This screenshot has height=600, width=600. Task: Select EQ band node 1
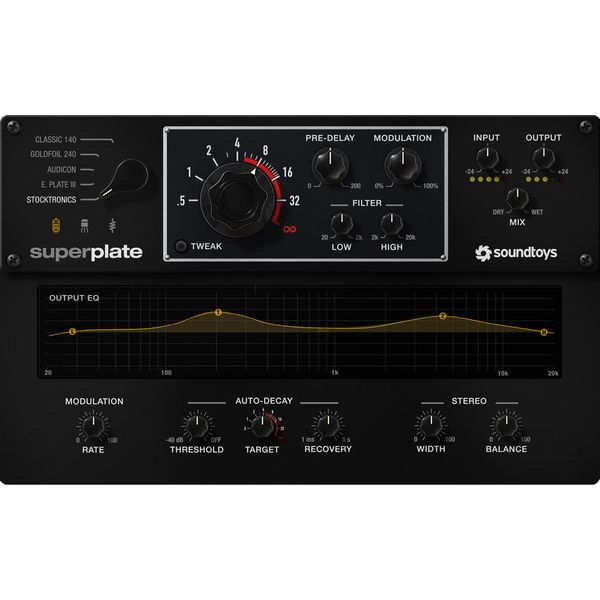click(x=218, y=312)
